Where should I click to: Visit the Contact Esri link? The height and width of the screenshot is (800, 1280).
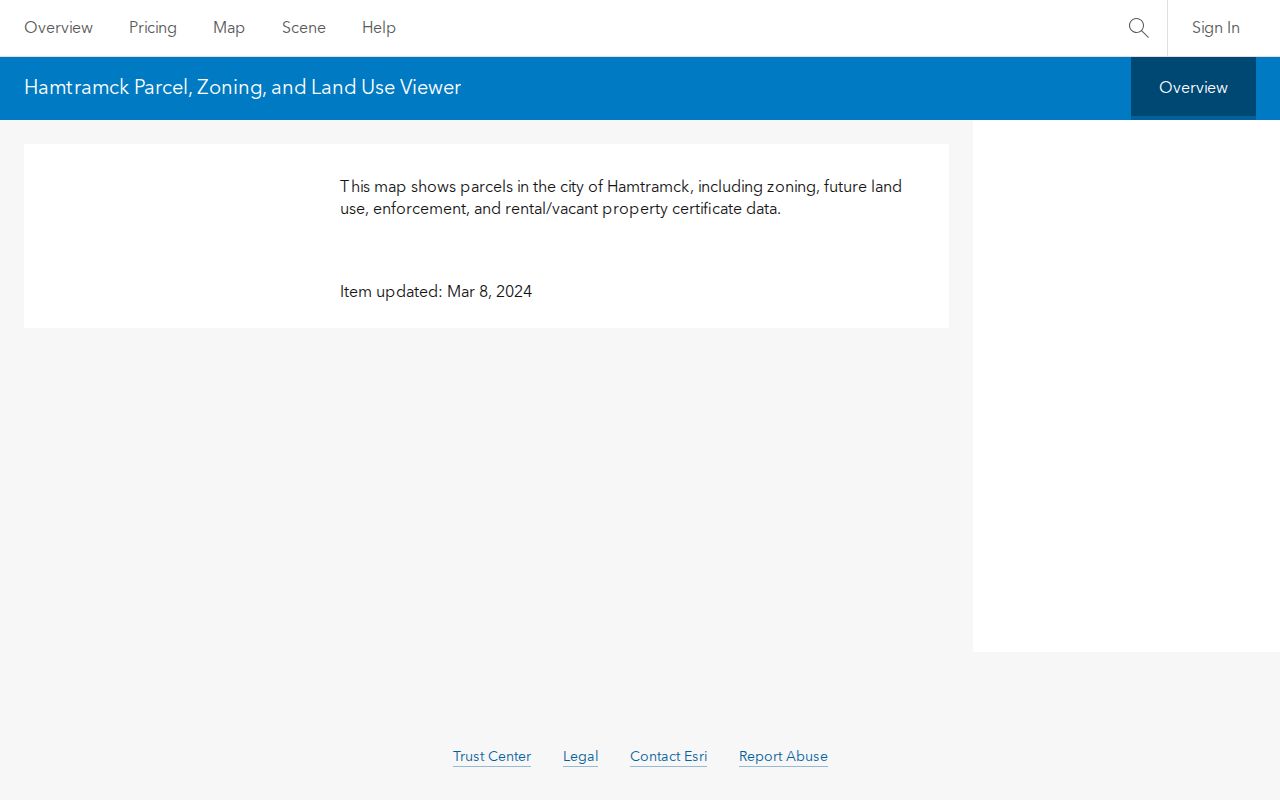pyautogui.click(x=668, y=756)
